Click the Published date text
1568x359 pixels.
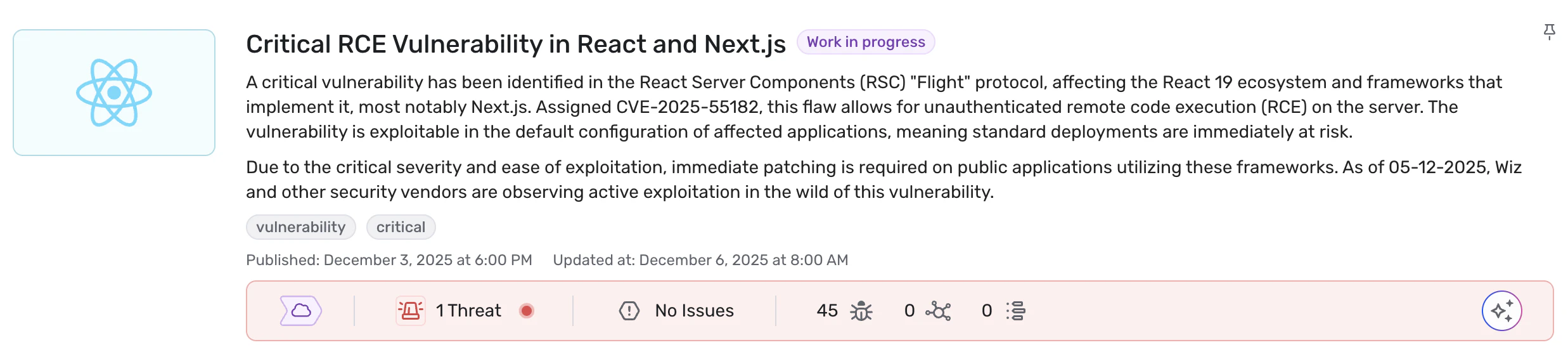coord(389,260)
